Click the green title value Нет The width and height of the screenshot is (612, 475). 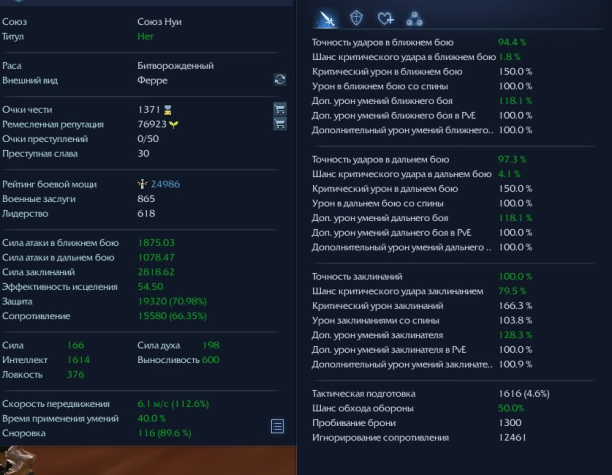[x=145, y=36]
